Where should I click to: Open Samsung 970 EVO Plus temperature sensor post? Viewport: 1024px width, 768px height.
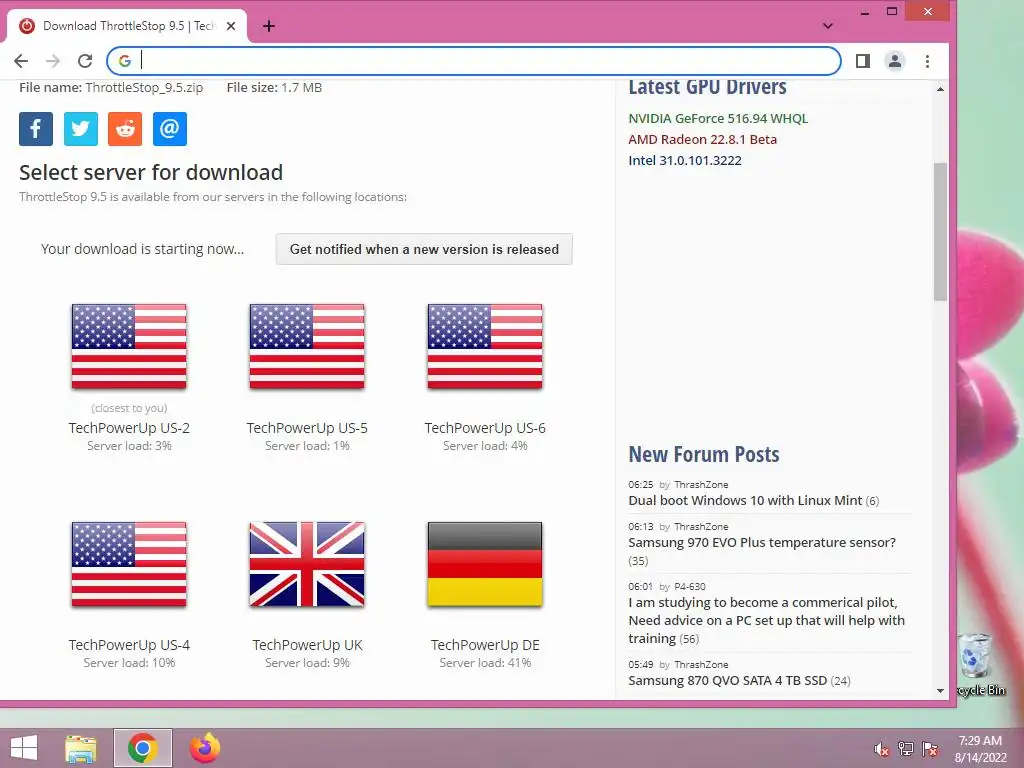tap(761, 542)
